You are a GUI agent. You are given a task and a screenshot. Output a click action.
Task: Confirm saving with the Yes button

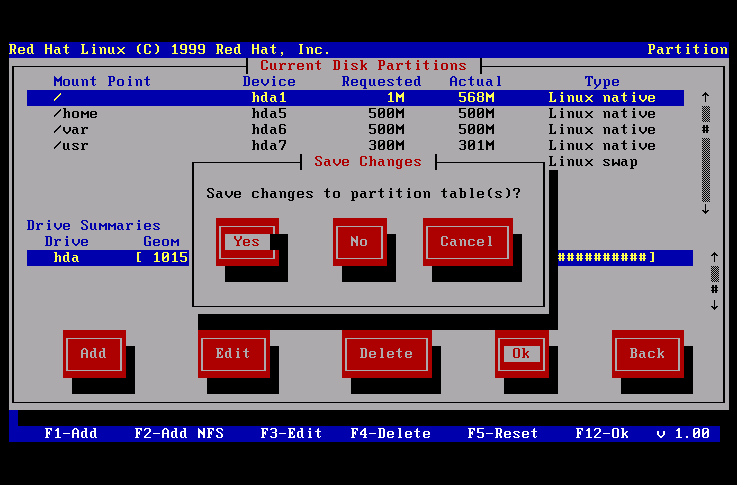pyautogui.click(x=247, y=242)
